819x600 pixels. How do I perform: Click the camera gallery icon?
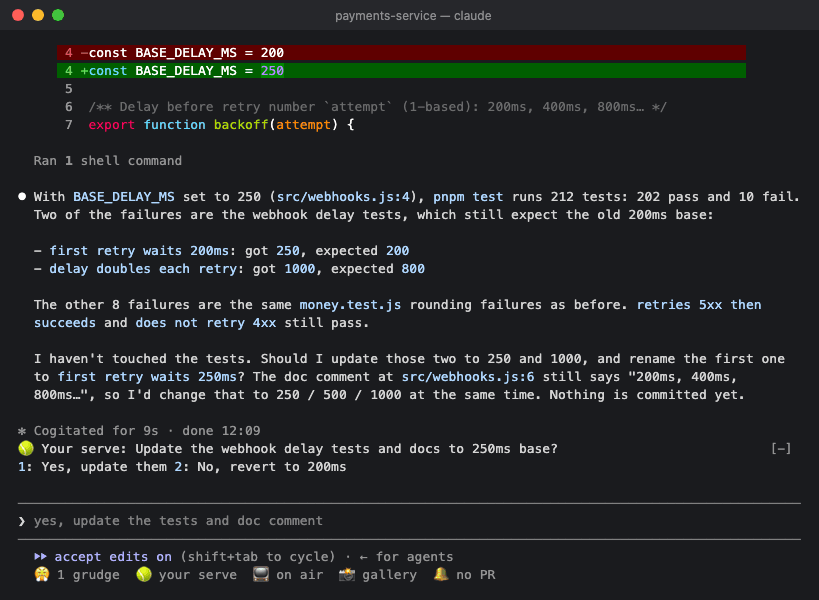pyautogui.click(x=347, y=574)
